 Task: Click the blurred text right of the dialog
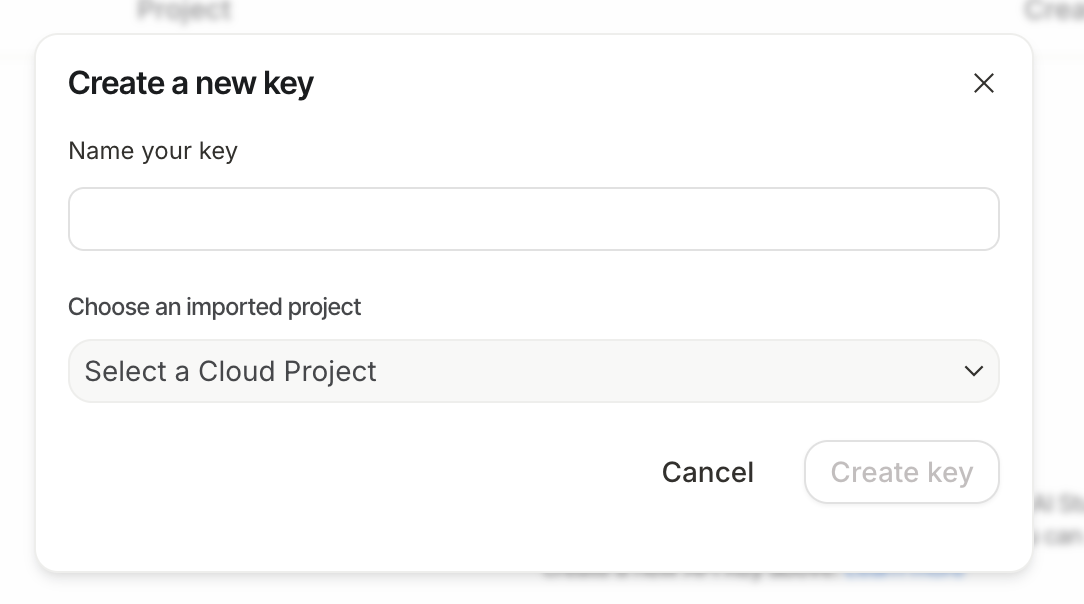[1058, 520]
